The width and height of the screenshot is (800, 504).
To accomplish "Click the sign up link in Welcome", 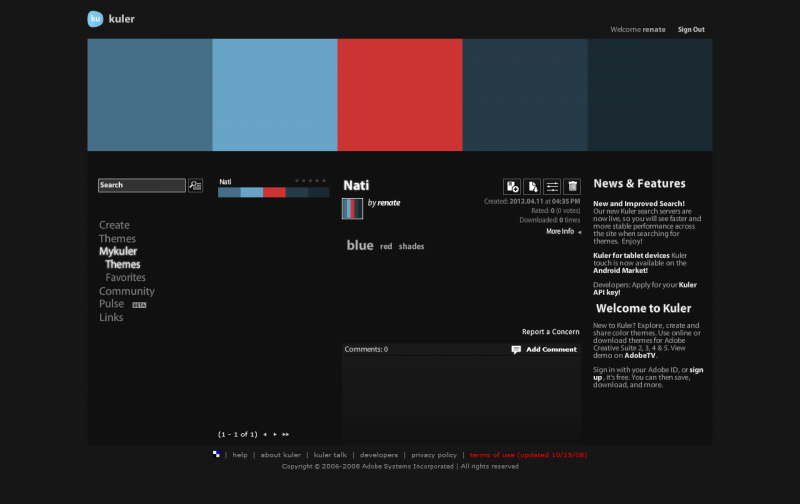I will tap(696, 370).
